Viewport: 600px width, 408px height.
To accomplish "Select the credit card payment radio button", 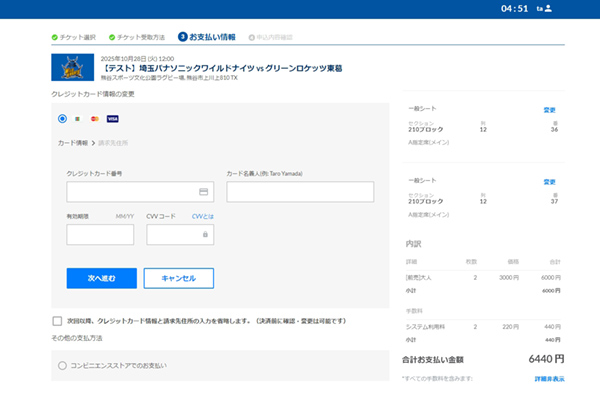I will [x=62, y=119].
